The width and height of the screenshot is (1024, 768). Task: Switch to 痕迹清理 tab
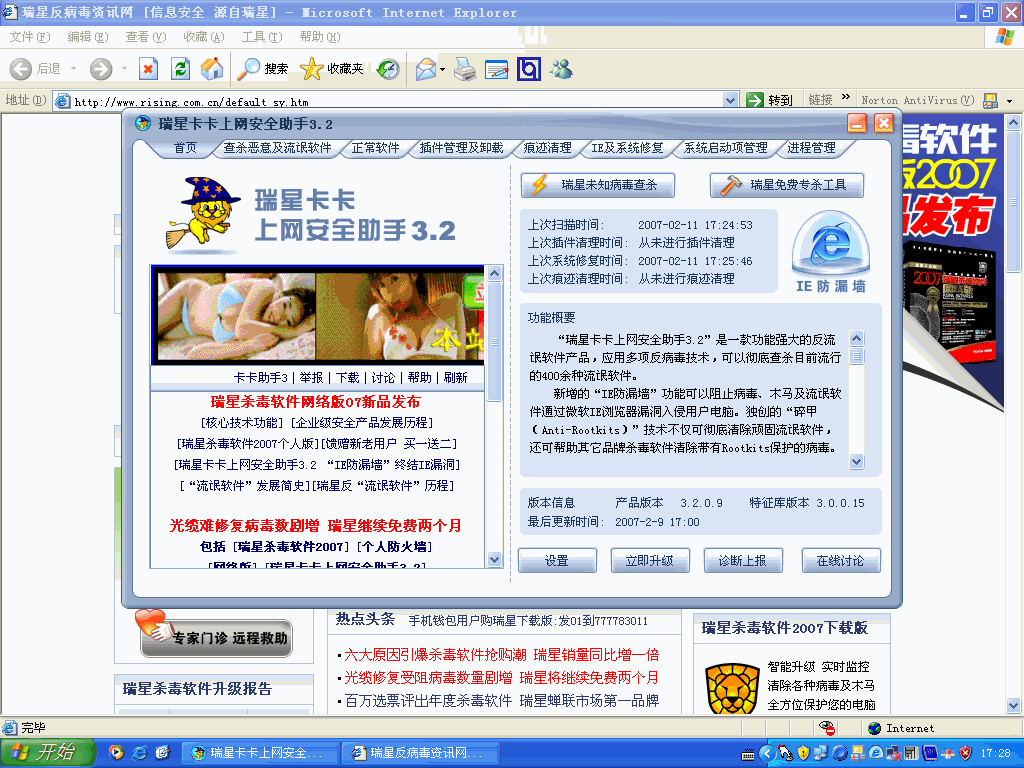[x=547, y=148]
